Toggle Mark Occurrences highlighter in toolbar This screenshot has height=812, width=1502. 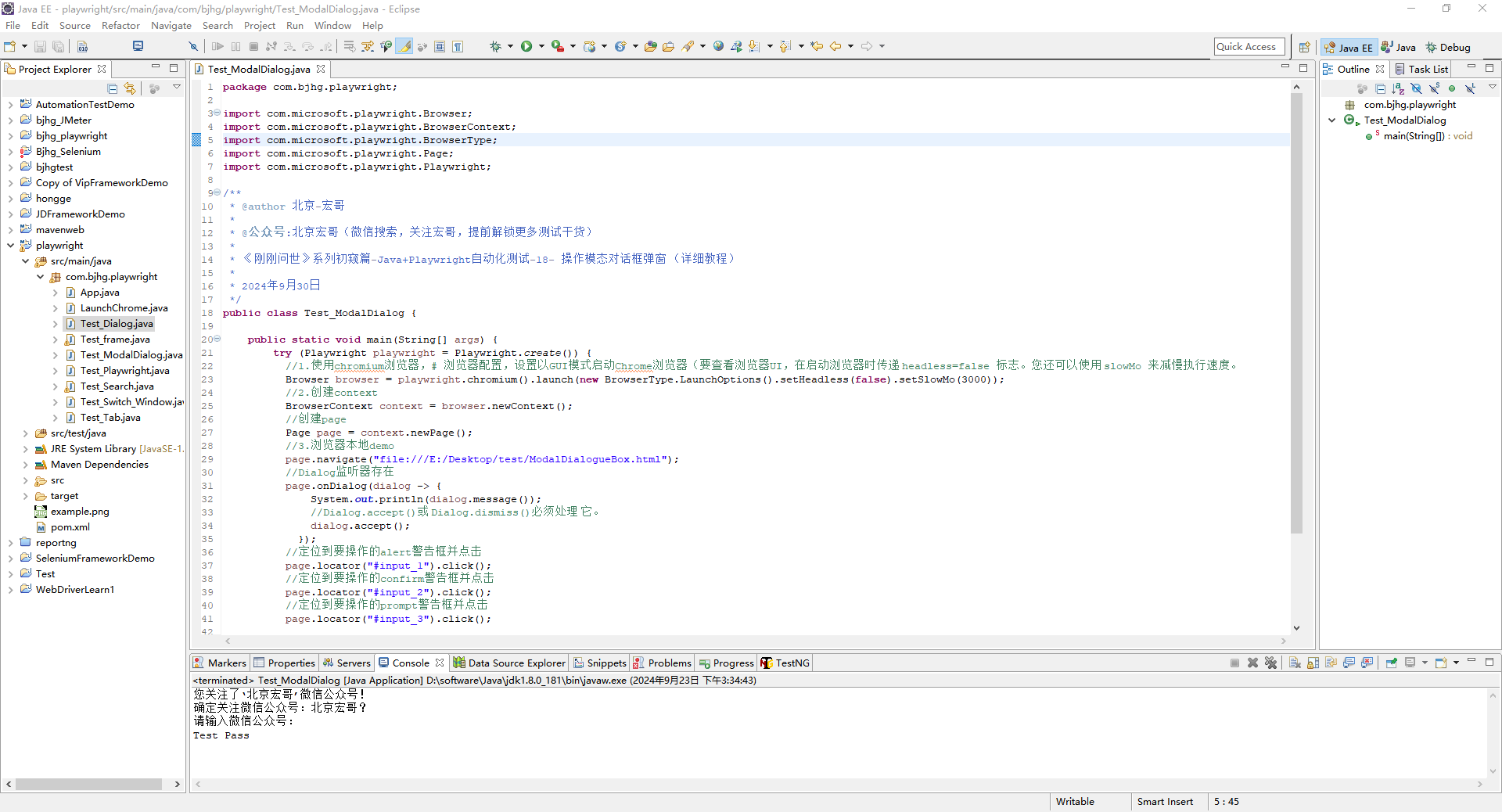click(404, 47)
